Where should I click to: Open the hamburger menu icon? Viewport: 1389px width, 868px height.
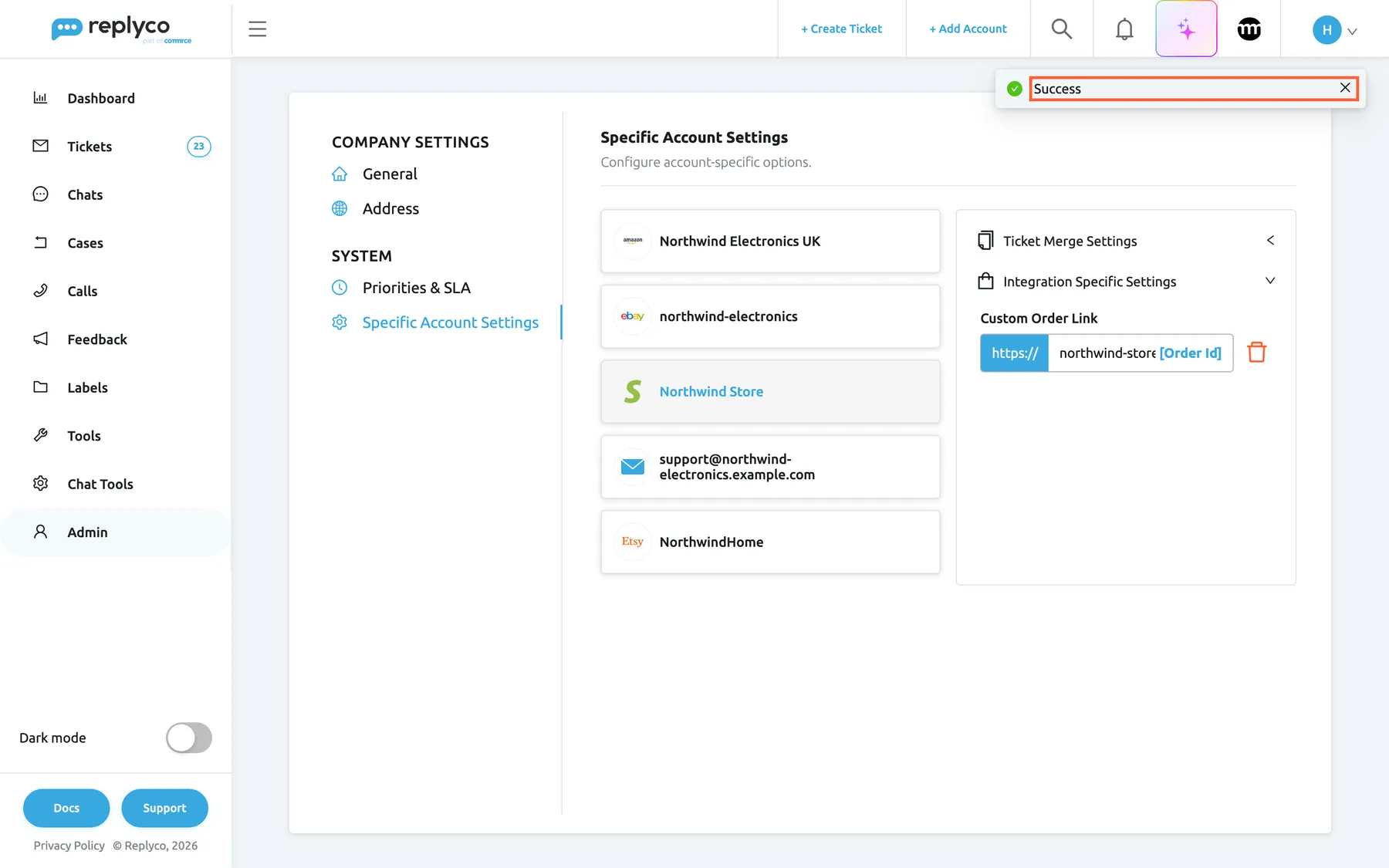coord(257,29)
